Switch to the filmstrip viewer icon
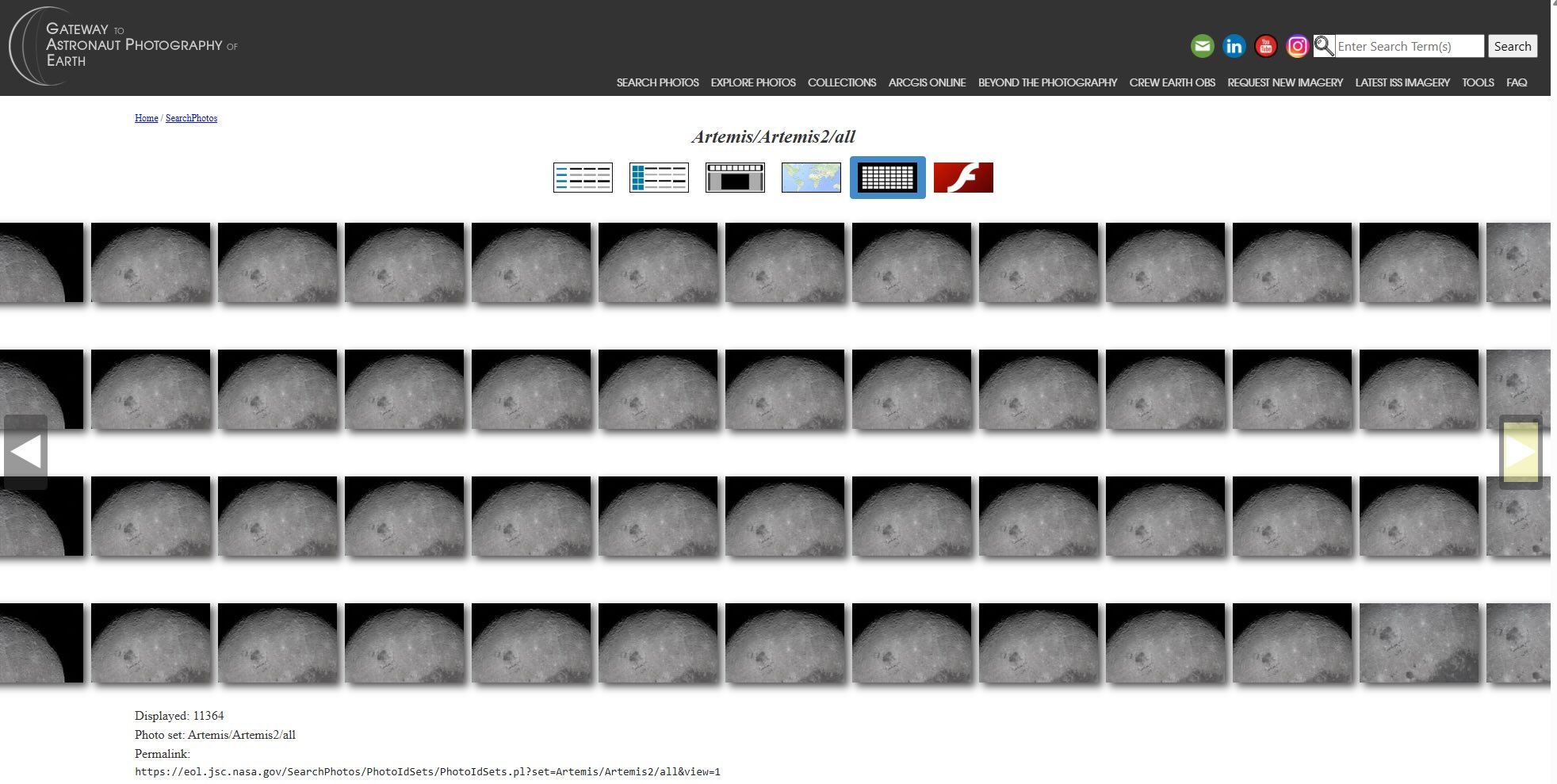Screen dimensions: 1557x784 coord(735,178)
